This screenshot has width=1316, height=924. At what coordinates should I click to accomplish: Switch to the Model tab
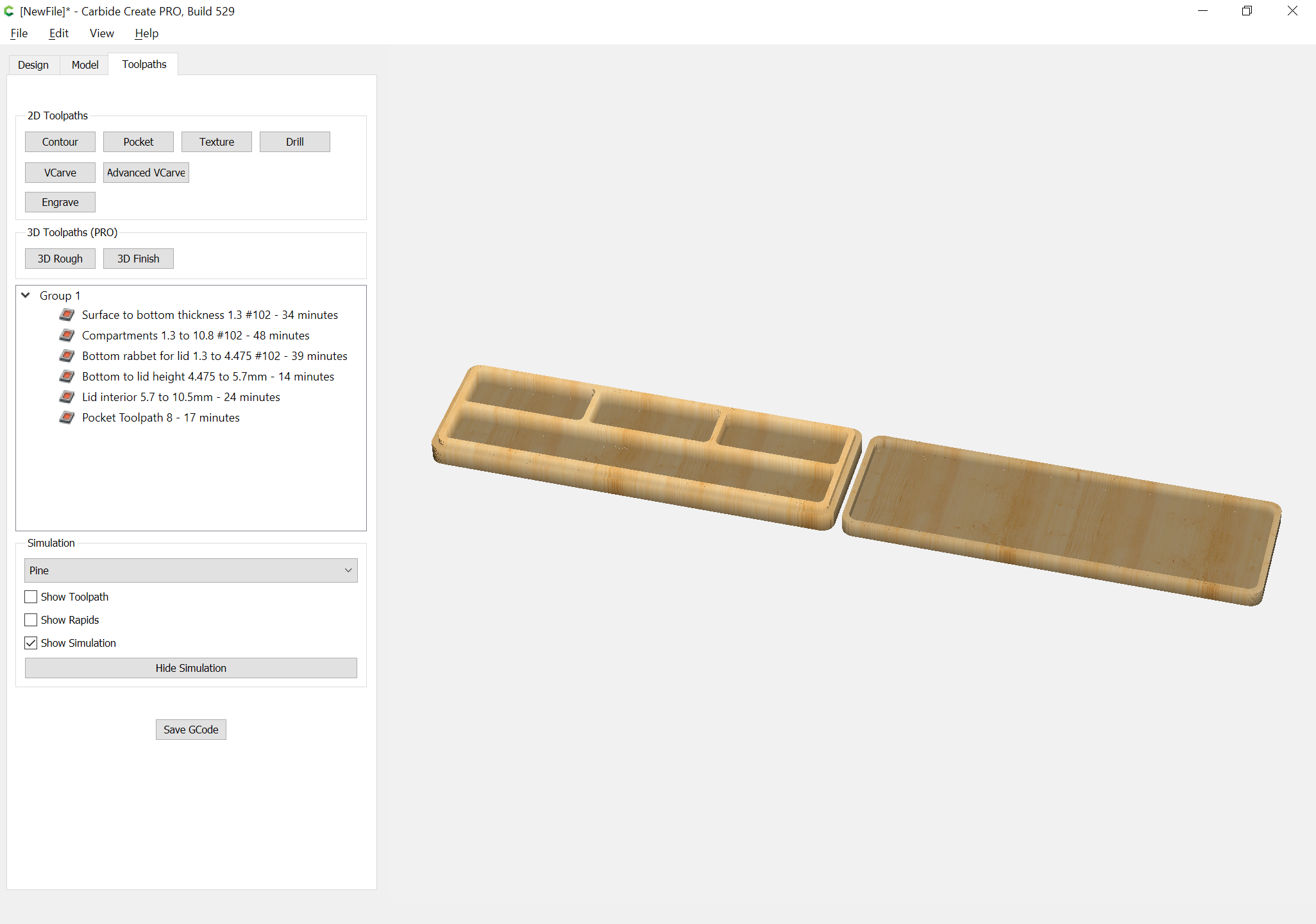[85, 65]
